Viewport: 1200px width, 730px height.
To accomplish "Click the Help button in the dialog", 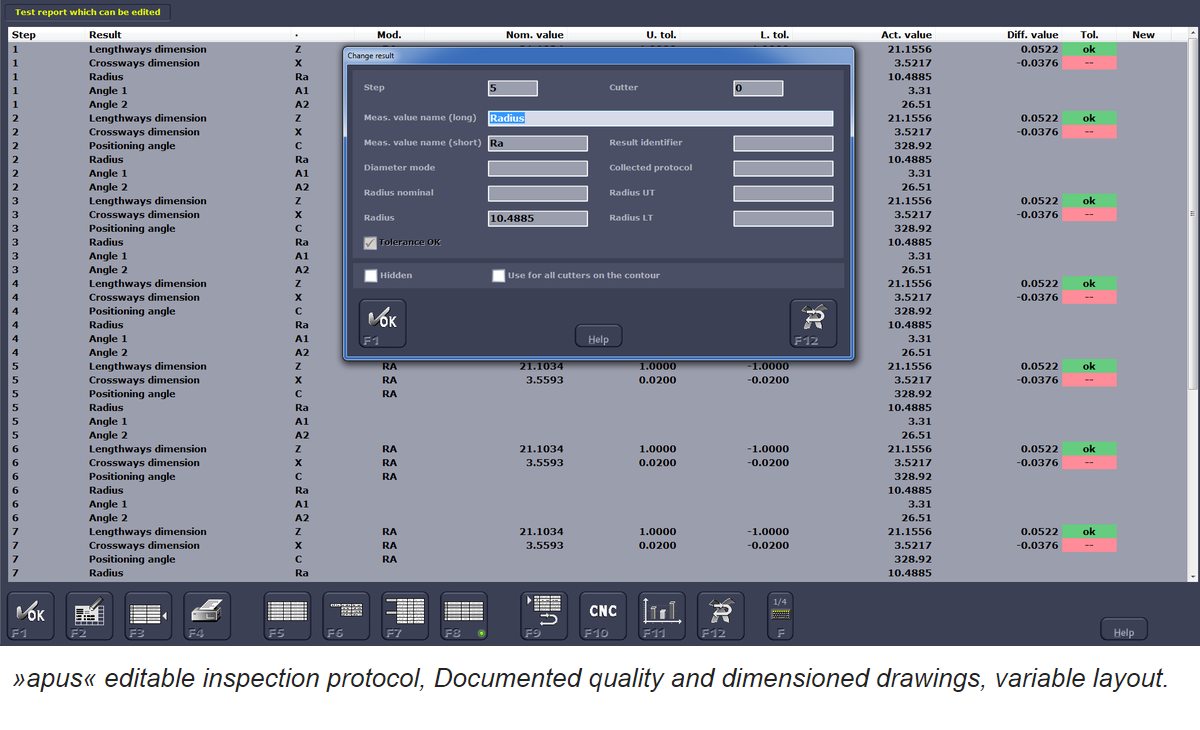I will click(598, 338).
